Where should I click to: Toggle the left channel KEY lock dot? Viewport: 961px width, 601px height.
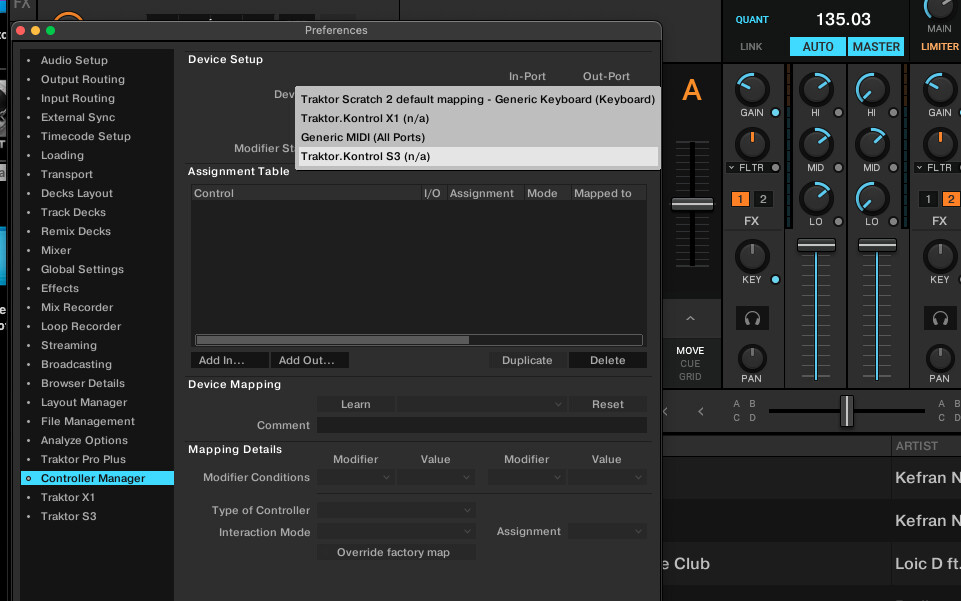pyautogui.click(x=775, y=279)
